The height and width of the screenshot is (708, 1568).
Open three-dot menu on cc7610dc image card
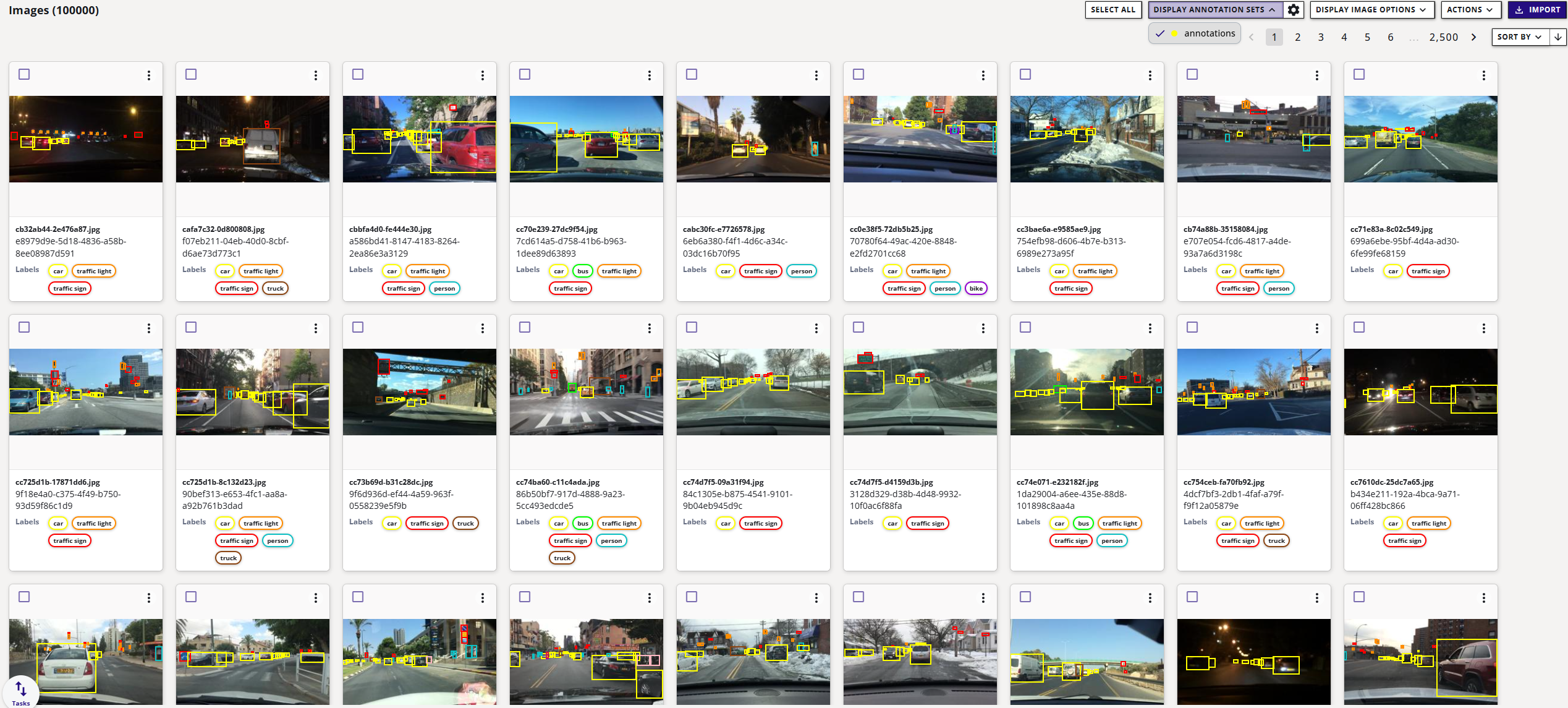[x=1483, y=328]
